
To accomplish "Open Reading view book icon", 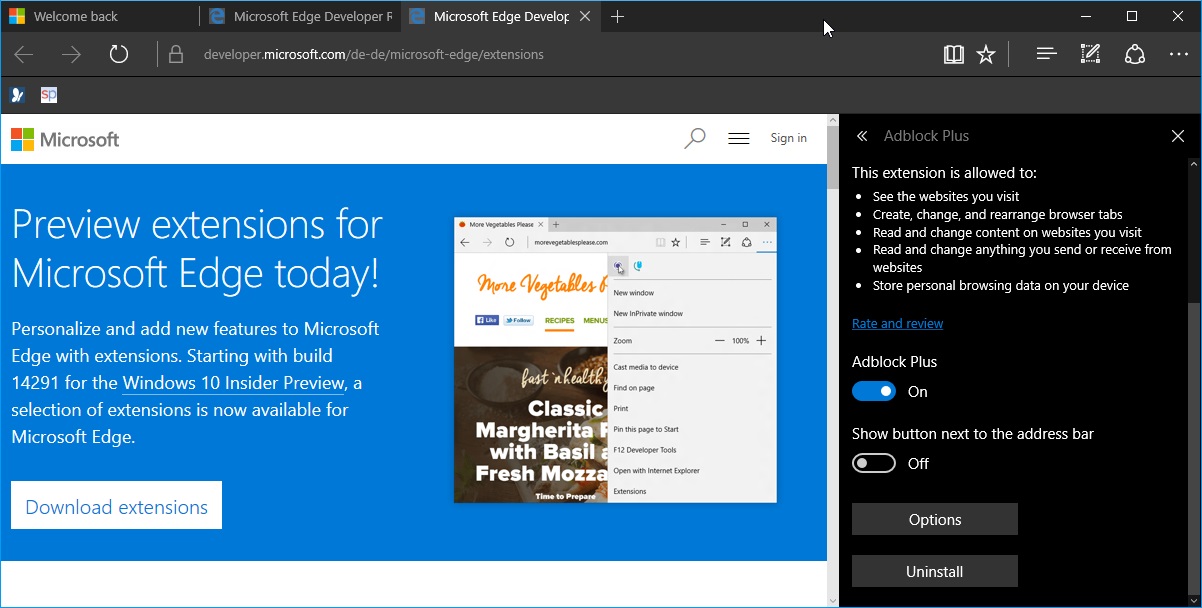I will 954,54.
